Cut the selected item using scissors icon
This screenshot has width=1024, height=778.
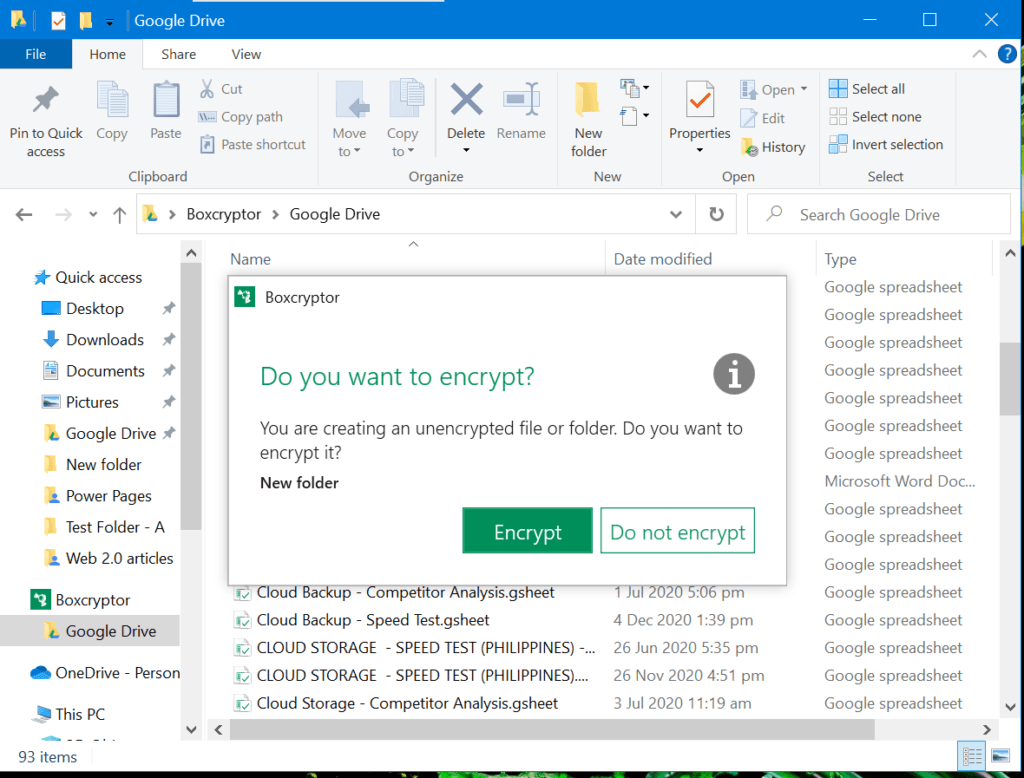[207, 89]
